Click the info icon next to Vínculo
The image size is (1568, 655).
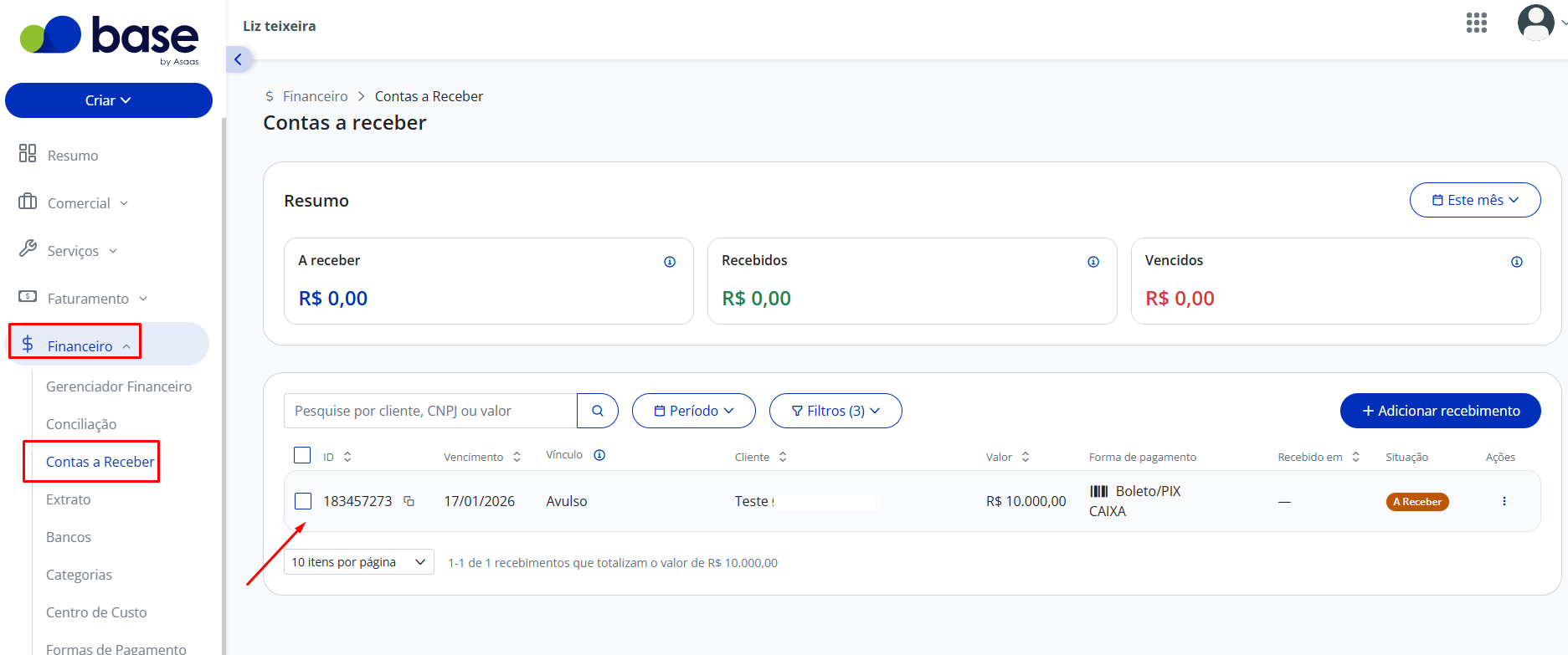[599, 455]
